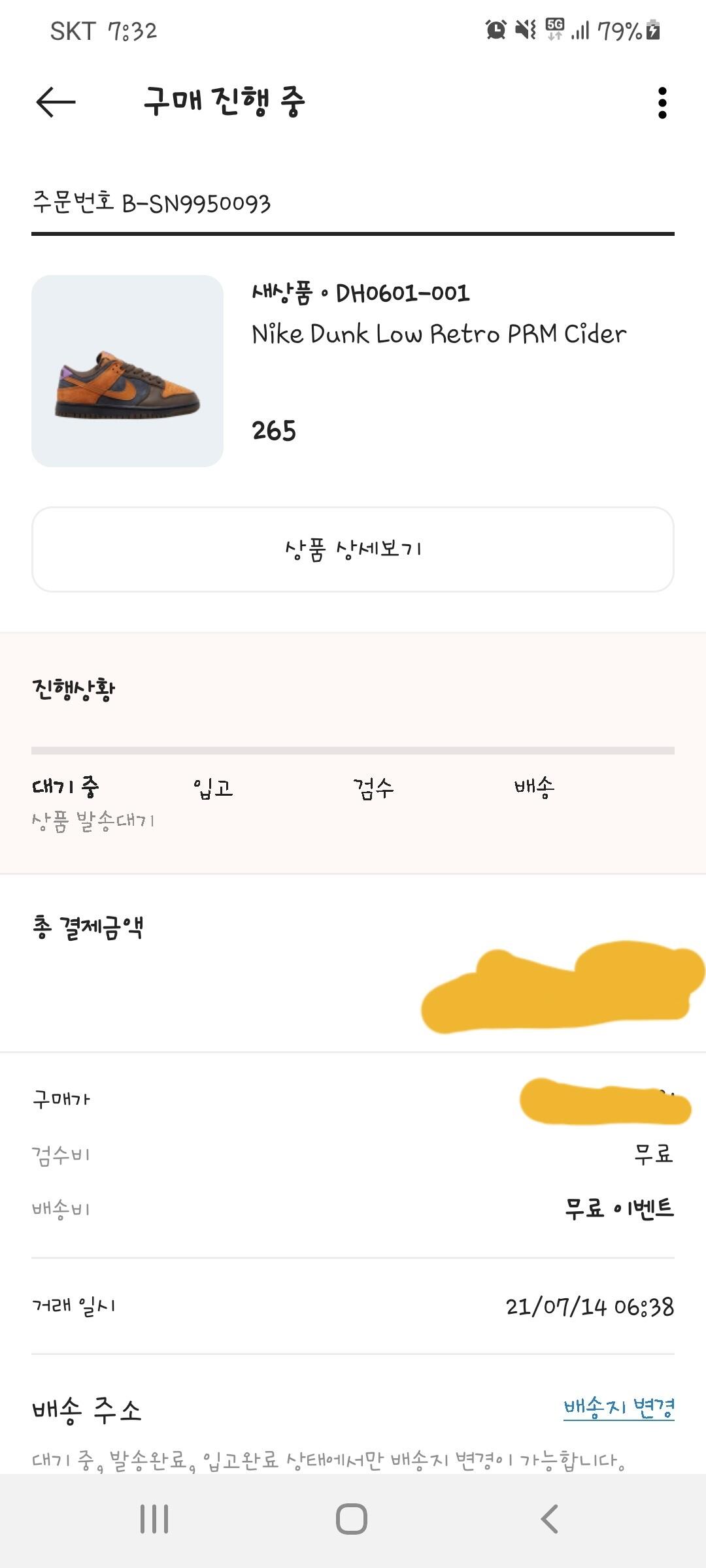Tap the Nike Dunk Cider shoe thumbnail
The image size is (706, 1568).
pyautogui.click(x=127, y=371)
